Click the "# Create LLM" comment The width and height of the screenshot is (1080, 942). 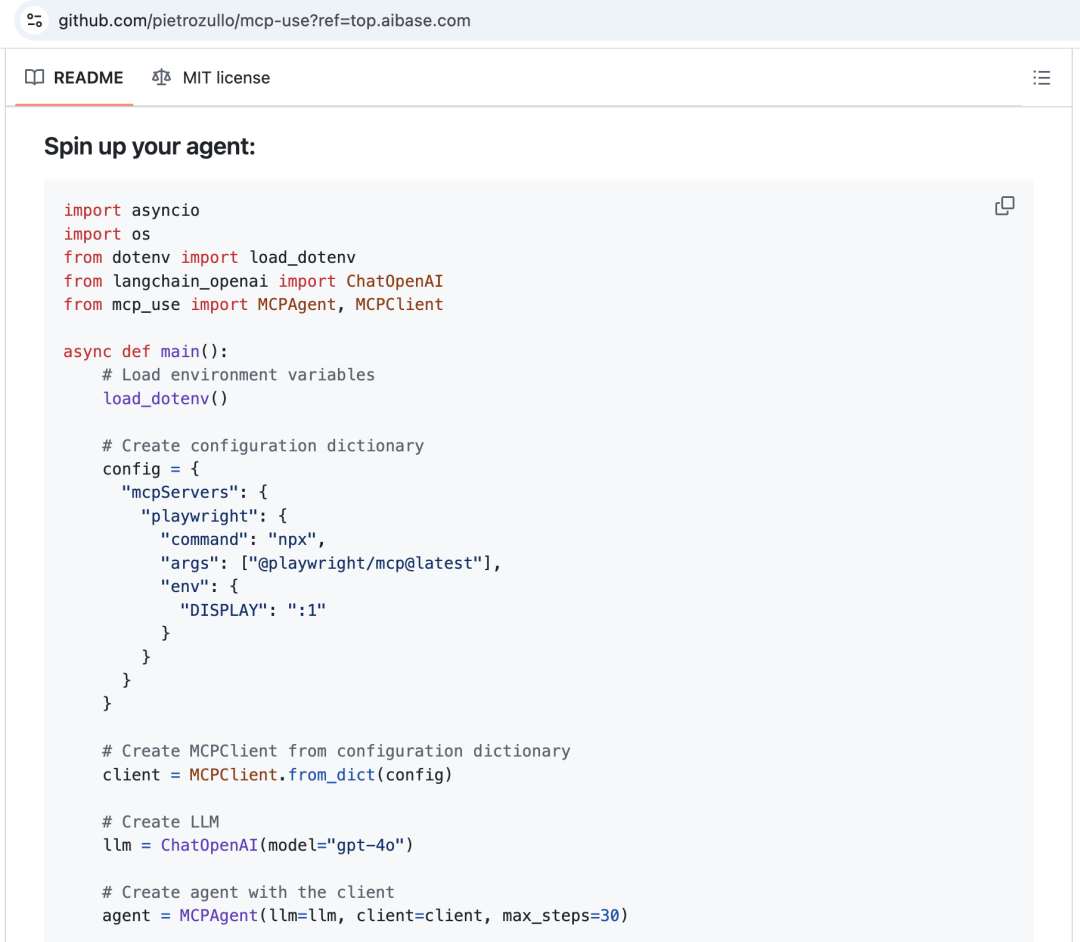(x=160, y=821)
